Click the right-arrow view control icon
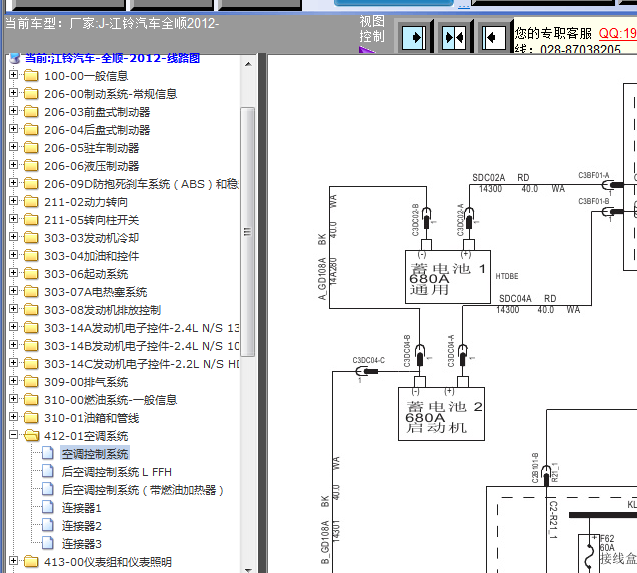The image size is (637, 573). tap(414, 38)
